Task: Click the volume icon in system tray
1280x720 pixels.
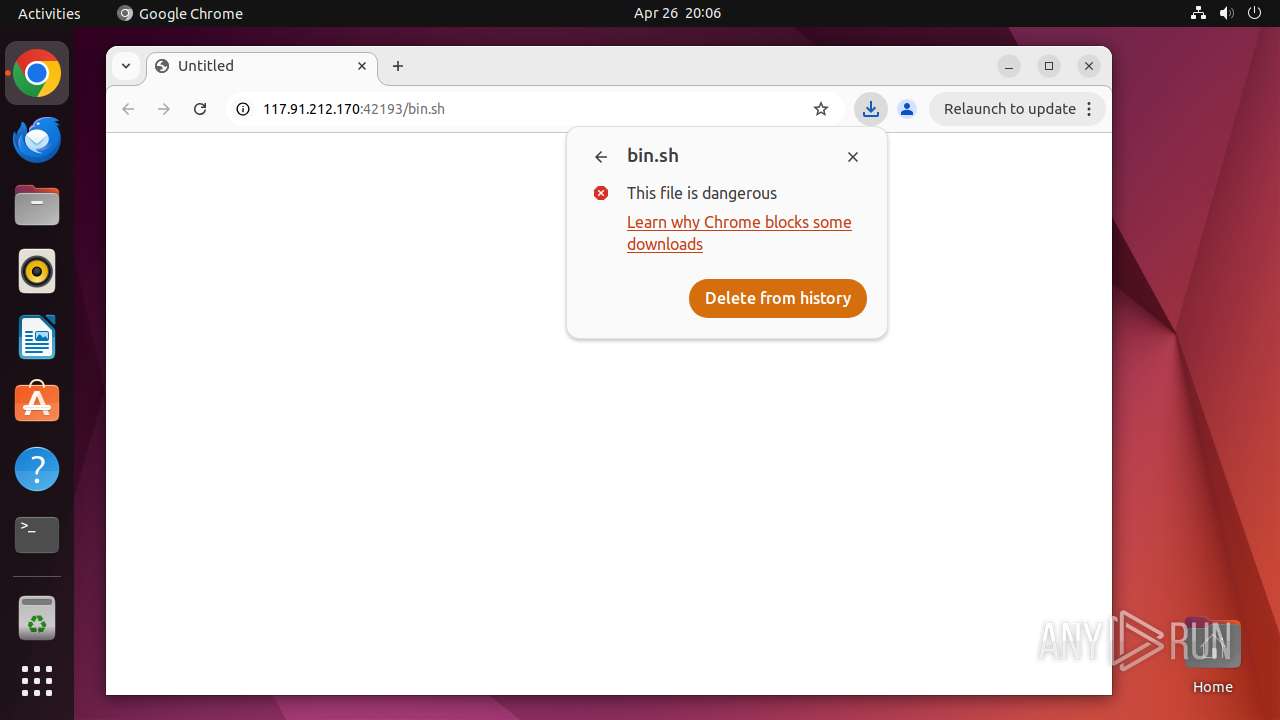Action: pyautogui.click(x=1227, y=13)
